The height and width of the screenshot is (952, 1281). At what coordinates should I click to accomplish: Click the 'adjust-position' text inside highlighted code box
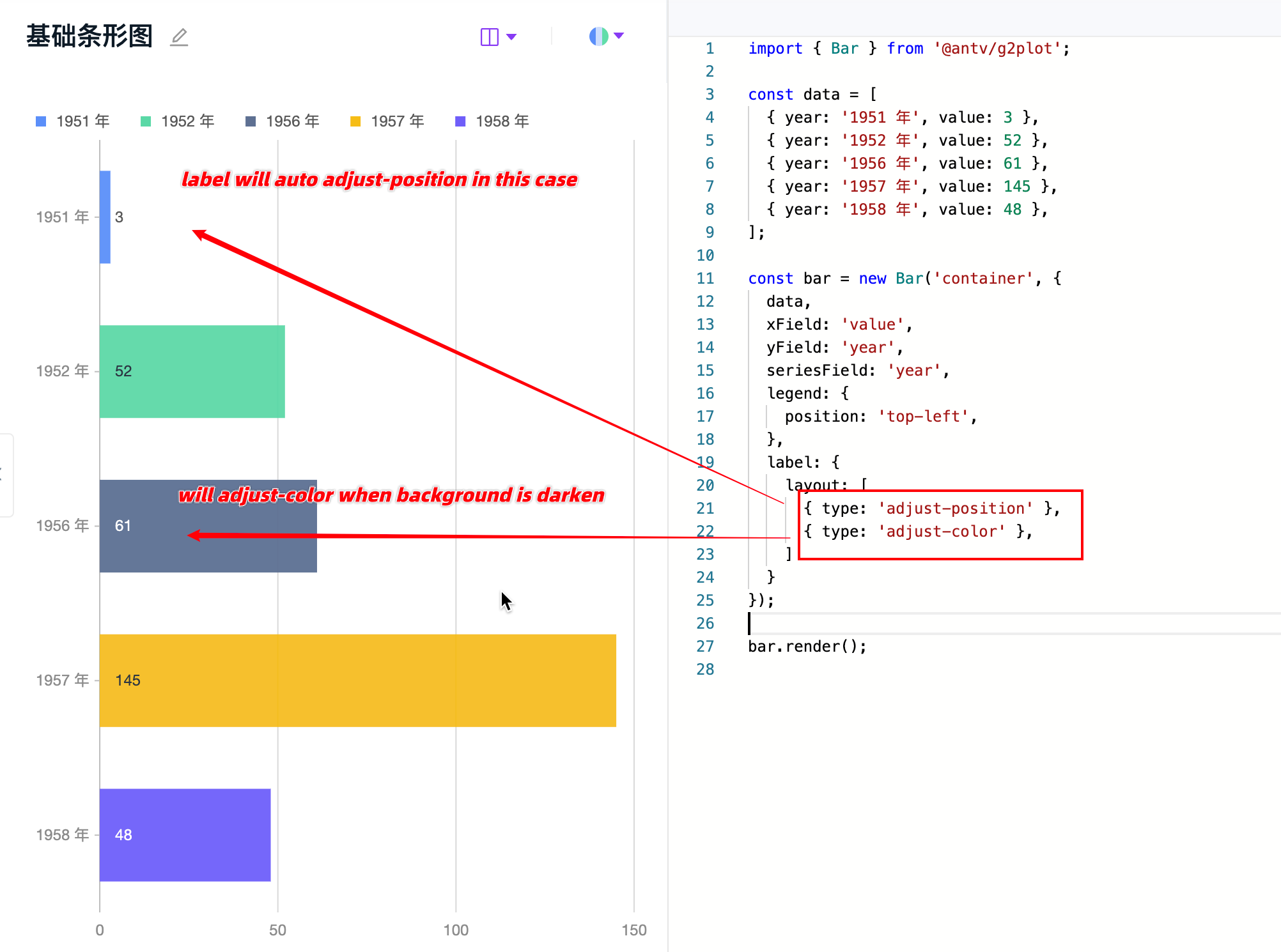[956, 508]
